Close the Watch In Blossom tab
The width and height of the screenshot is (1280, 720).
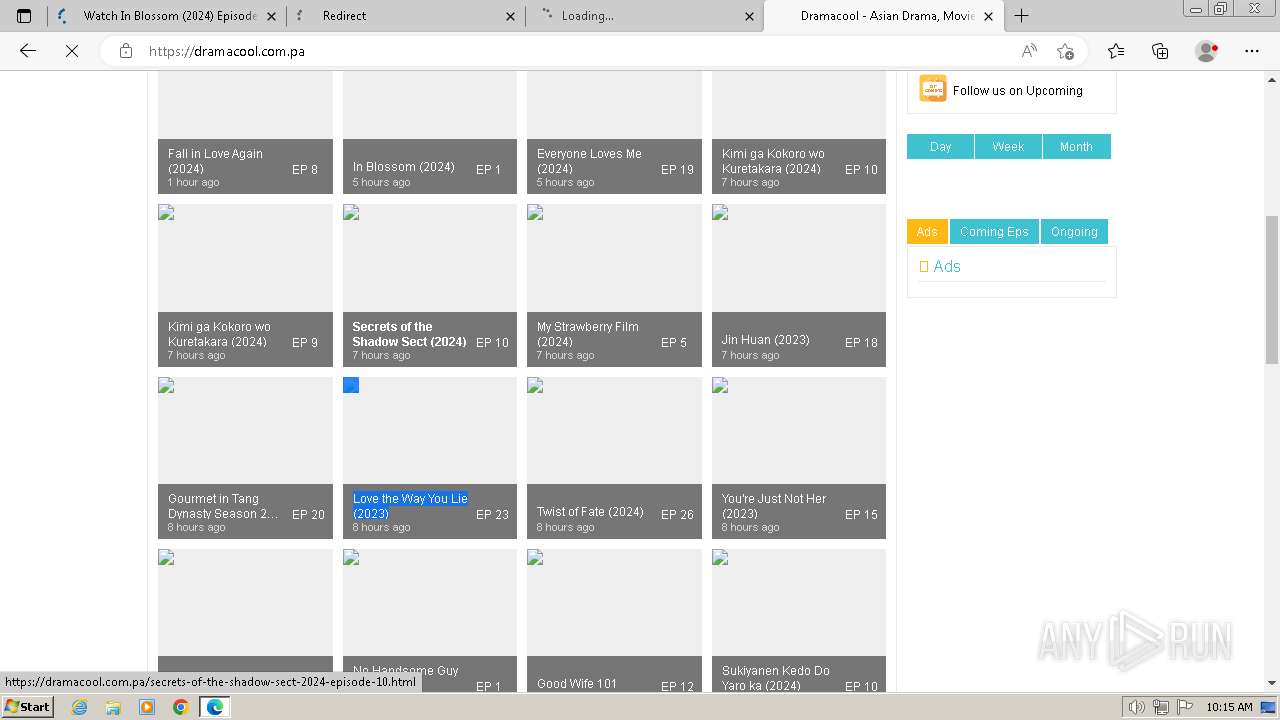tap(272, 16)
